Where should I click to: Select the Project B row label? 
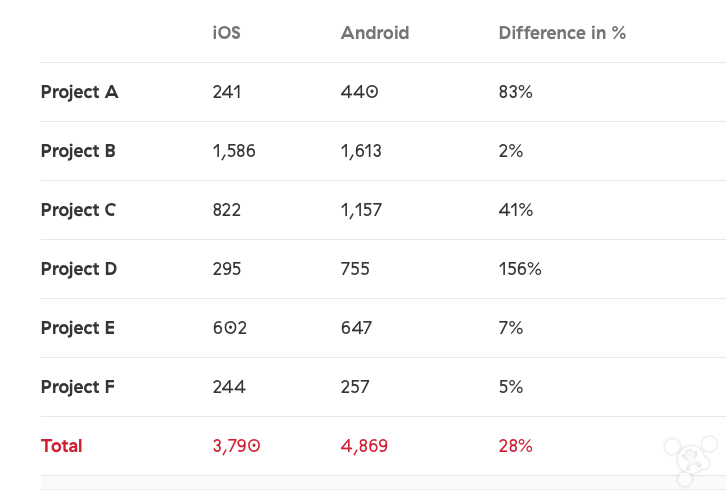[78, 151]
